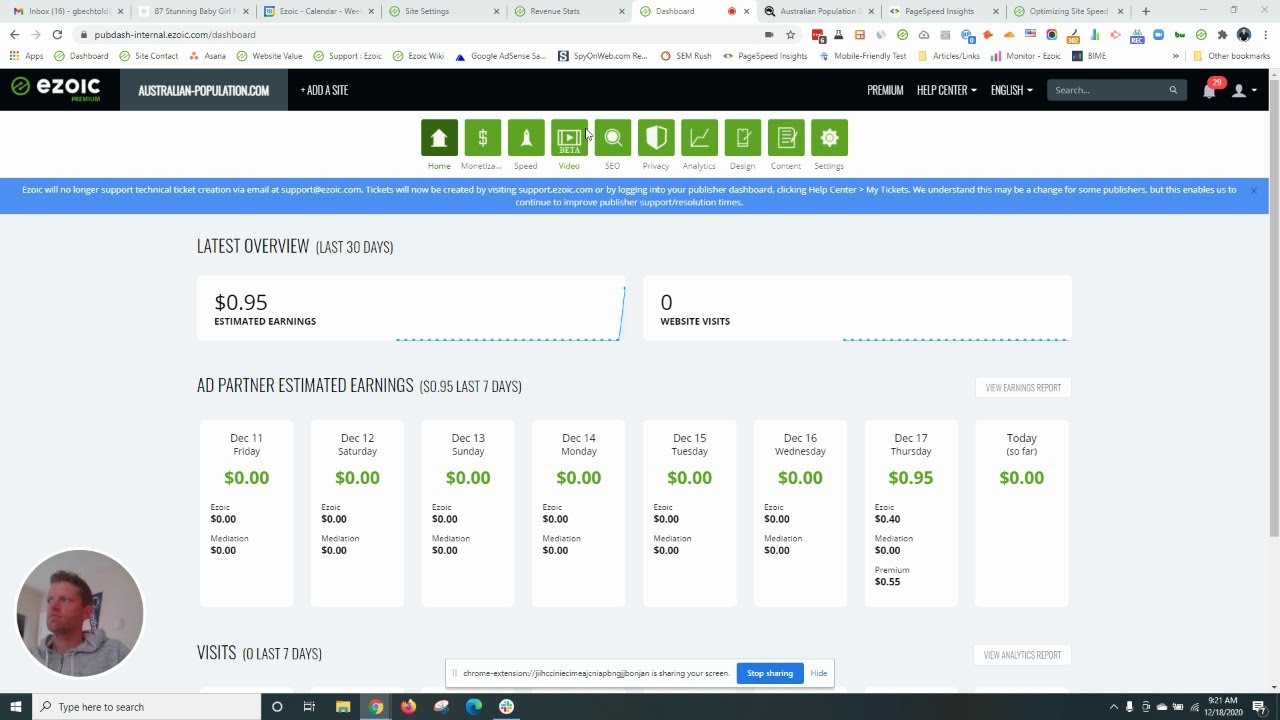Open the notifications bell
This screenshot has height=720, width=1280.
1208,89
